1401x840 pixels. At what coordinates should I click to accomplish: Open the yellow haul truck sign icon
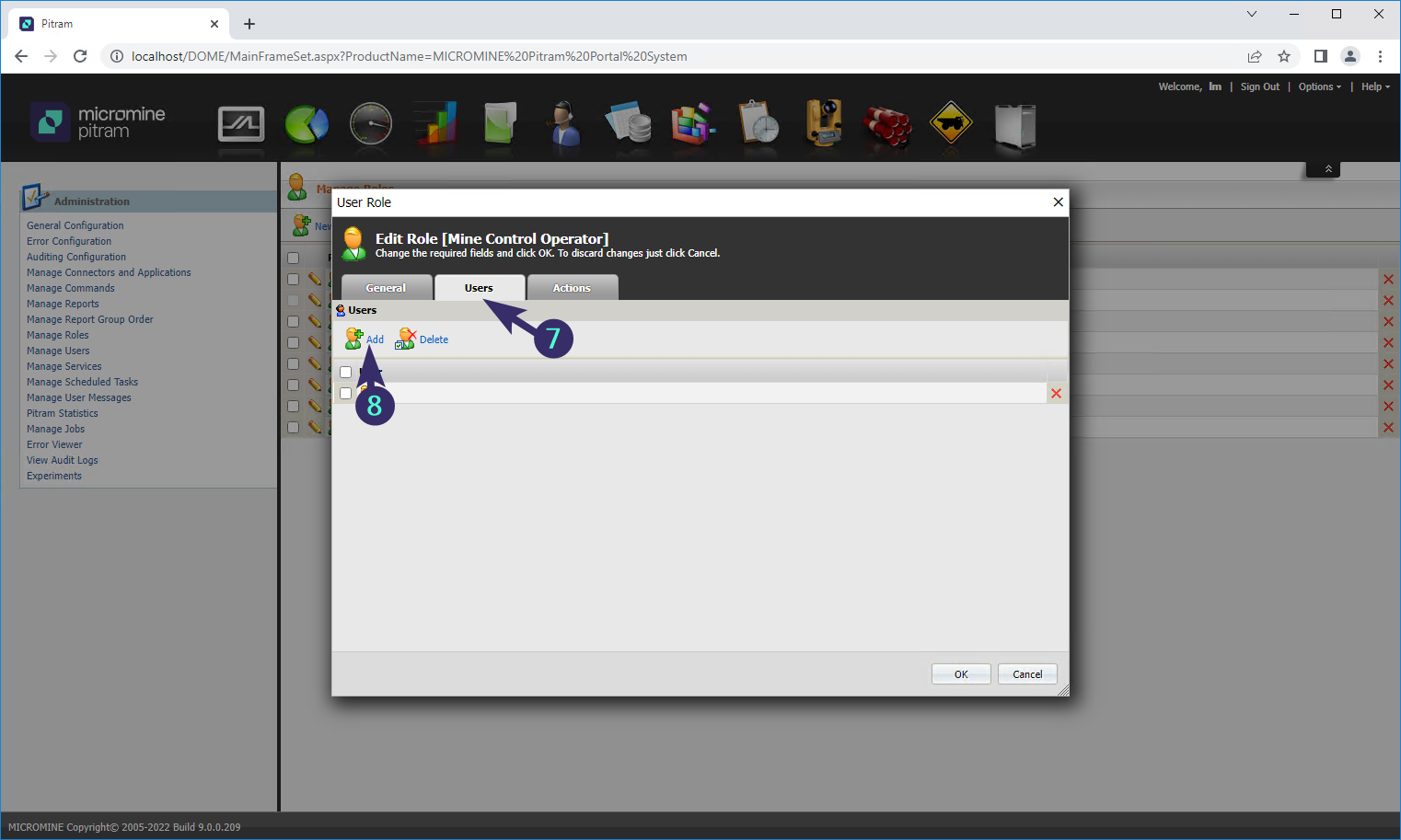951,124
